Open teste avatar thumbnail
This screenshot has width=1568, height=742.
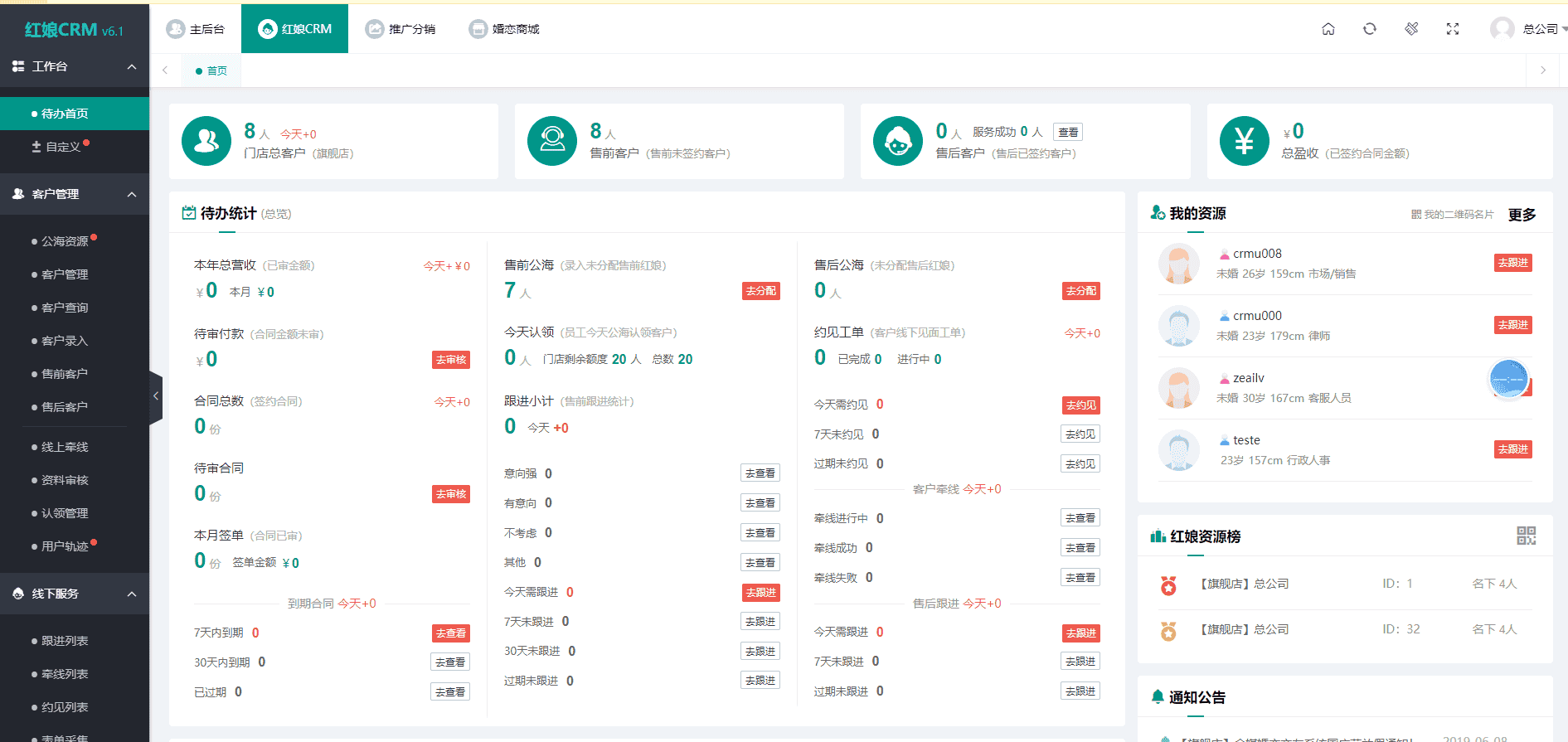click(x=1178, y=450)
